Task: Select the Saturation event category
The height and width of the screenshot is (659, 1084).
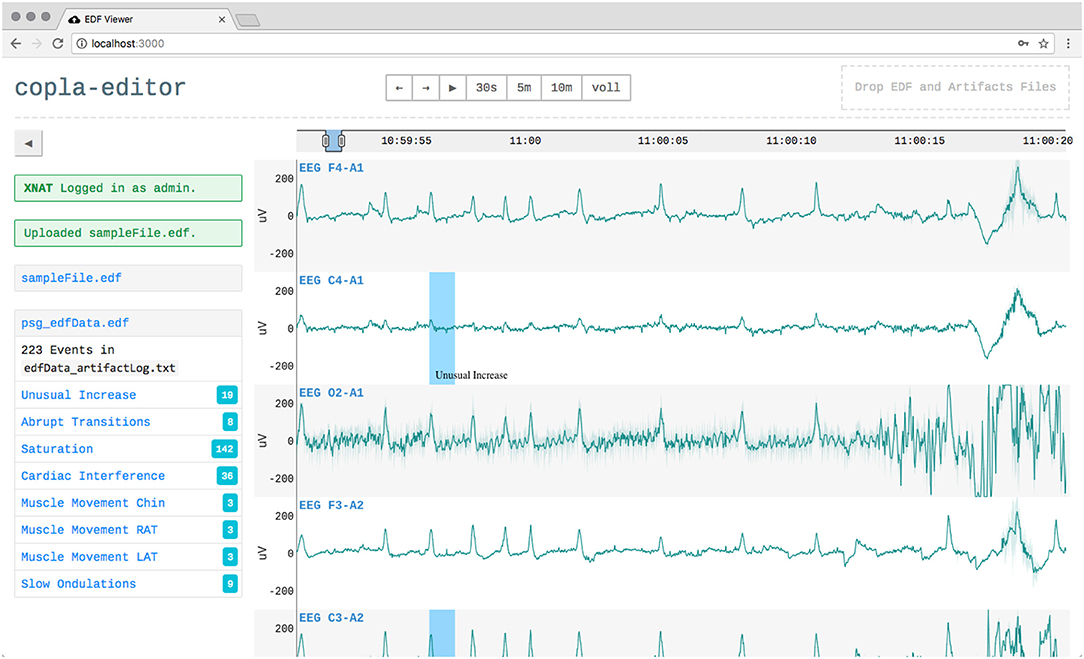Action: [x=128, y=449]
